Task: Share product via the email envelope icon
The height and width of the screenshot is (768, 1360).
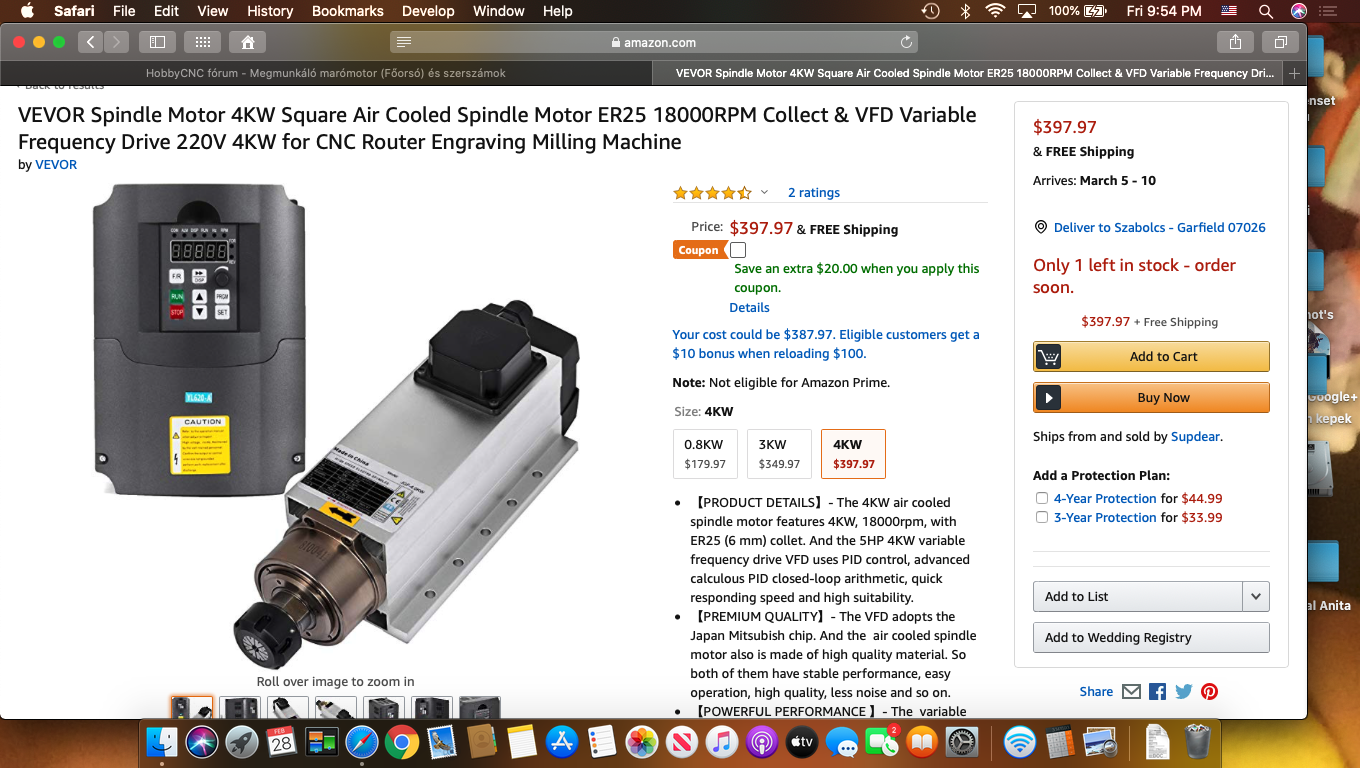Action: (1131, 691)
